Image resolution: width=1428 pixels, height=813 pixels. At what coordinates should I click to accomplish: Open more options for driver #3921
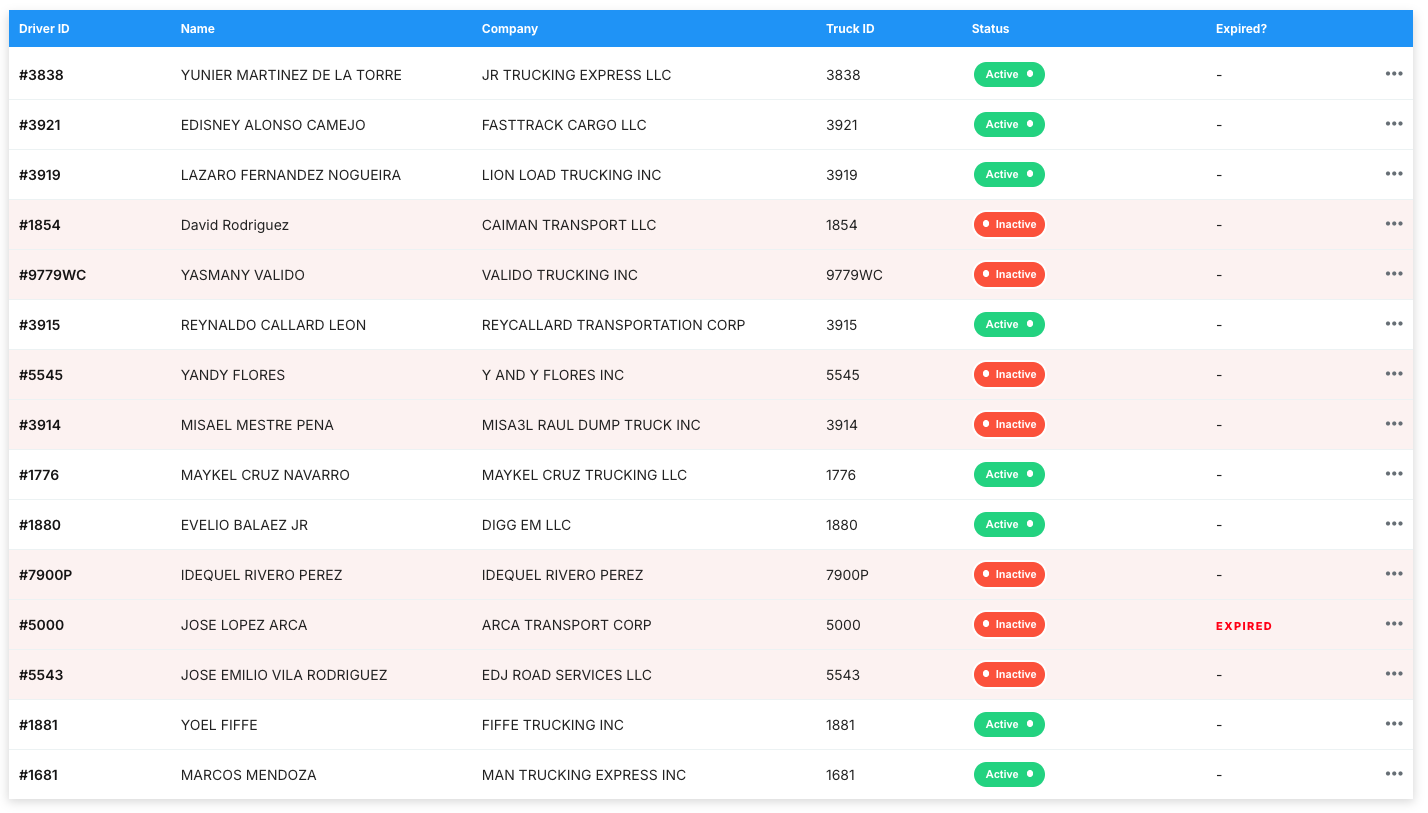pos(1394,124)
